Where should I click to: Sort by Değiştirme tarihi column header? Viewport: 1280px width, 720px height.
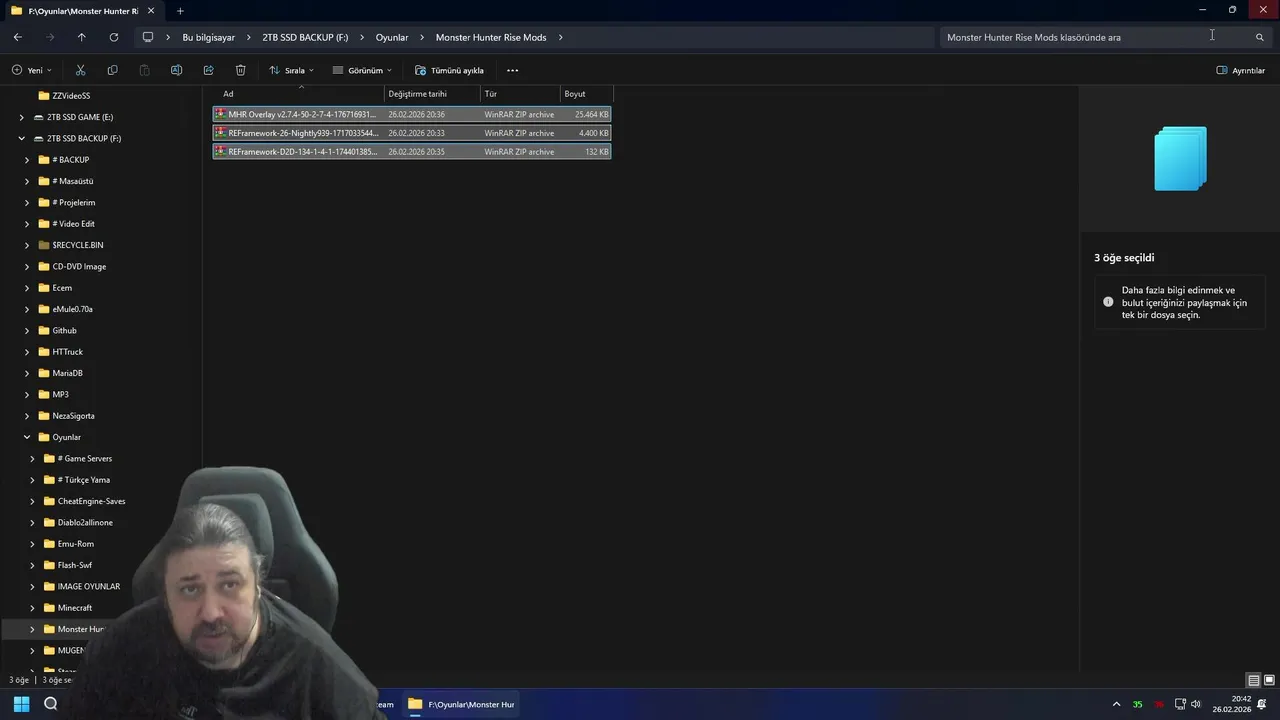432,94
